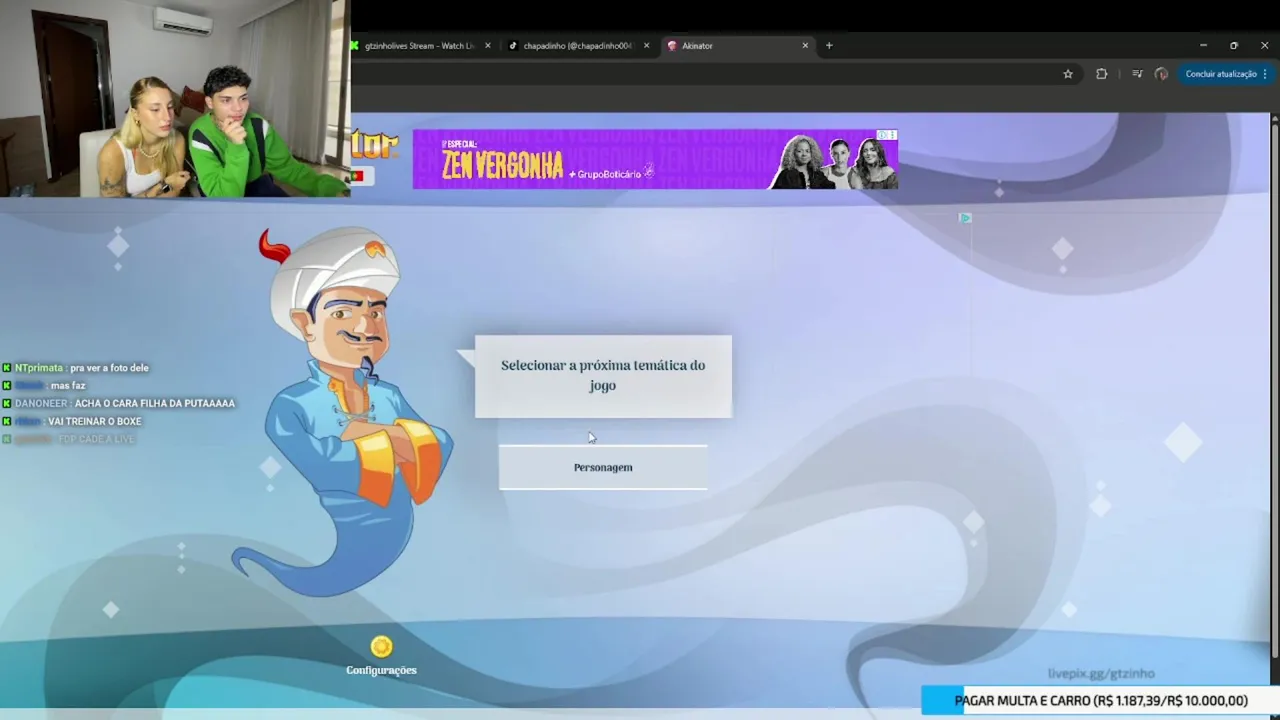Click the Configurações label
Image resolution: width=1280 pixels, height=720 pixels.
click(x=381, y=670)
